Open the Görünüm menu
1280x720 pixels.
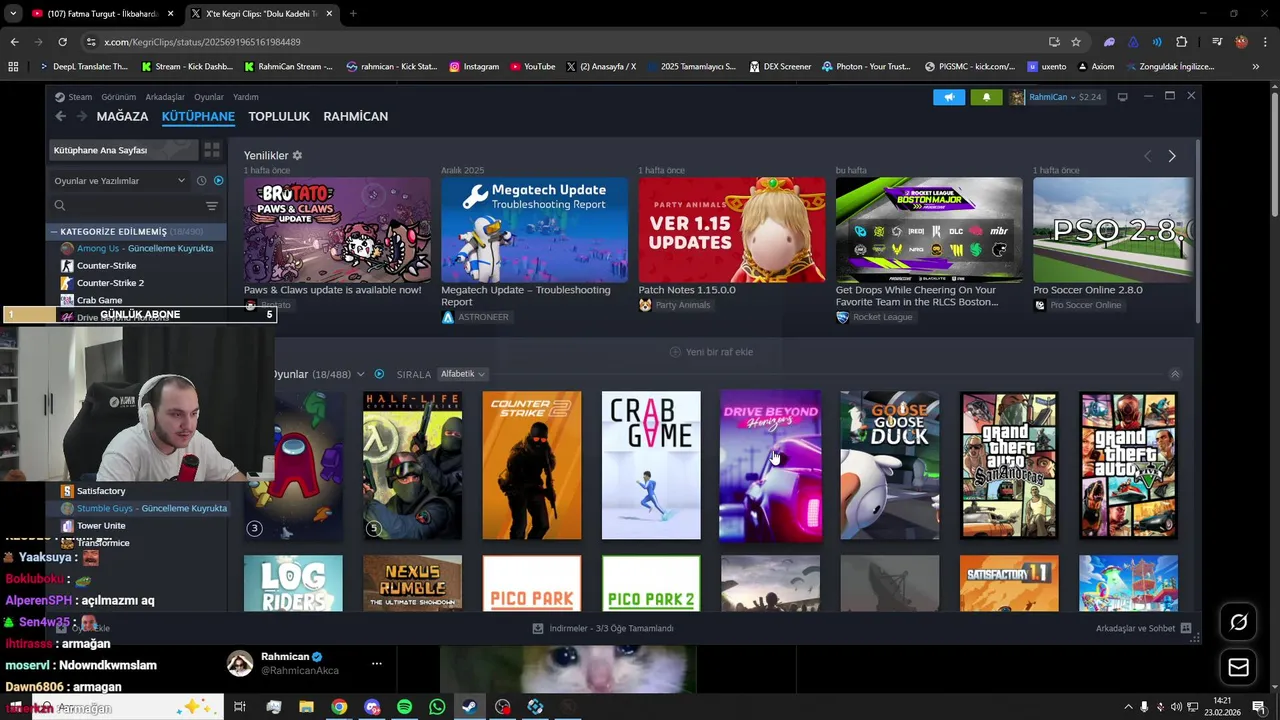(118, 97)
